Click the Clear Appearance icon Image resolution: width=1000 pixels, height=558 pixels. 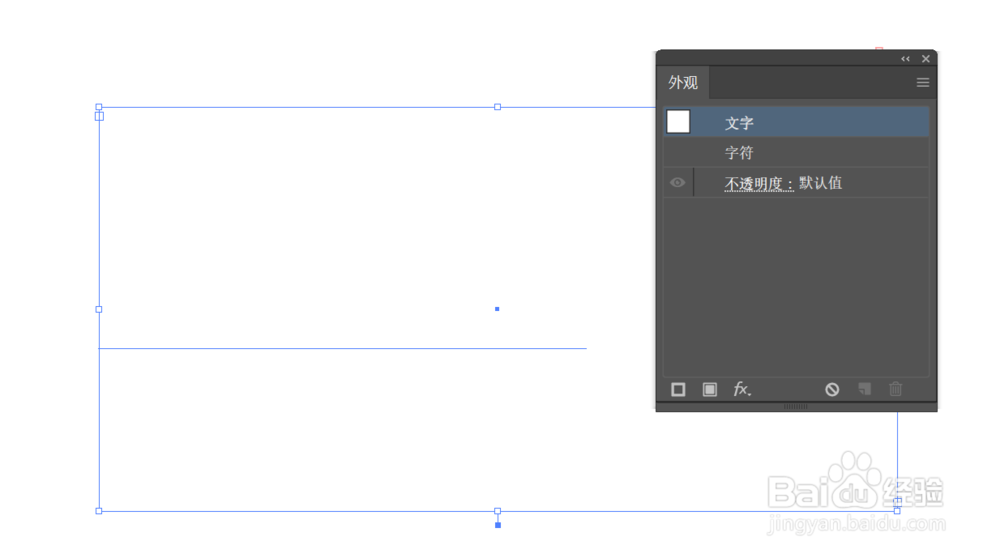(832, 389)
